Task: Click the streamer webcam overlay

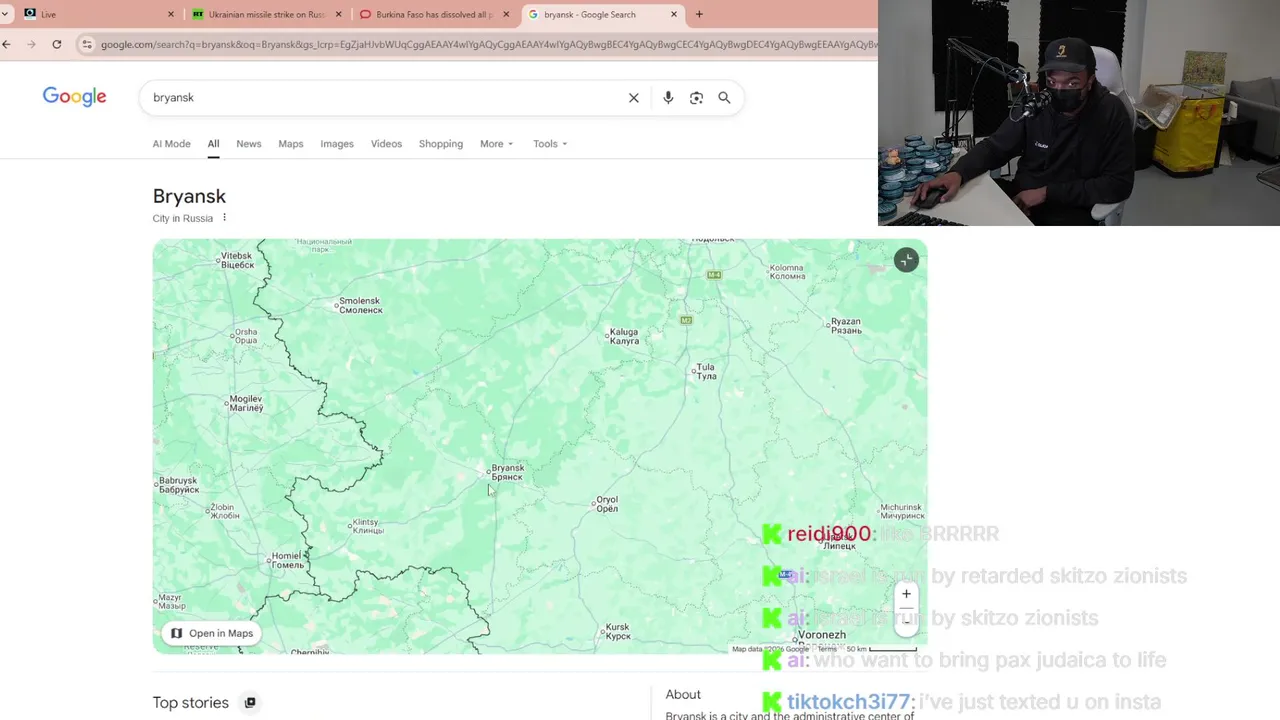Action: pos(1079,113)
